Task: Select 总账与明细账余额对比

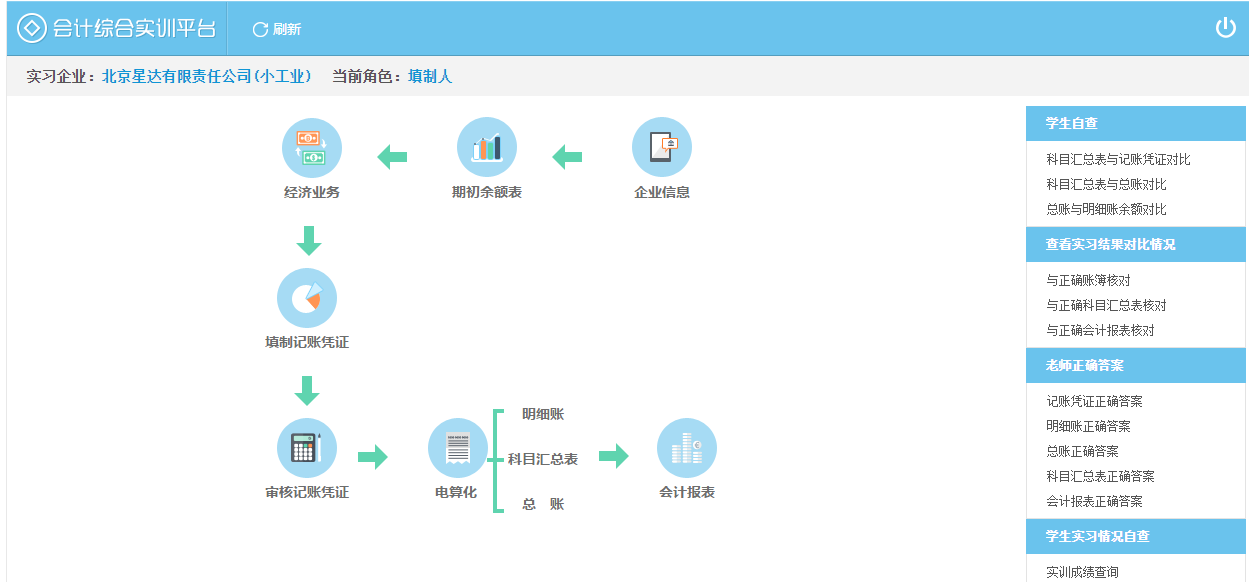Action: [x=1106, y=209]
